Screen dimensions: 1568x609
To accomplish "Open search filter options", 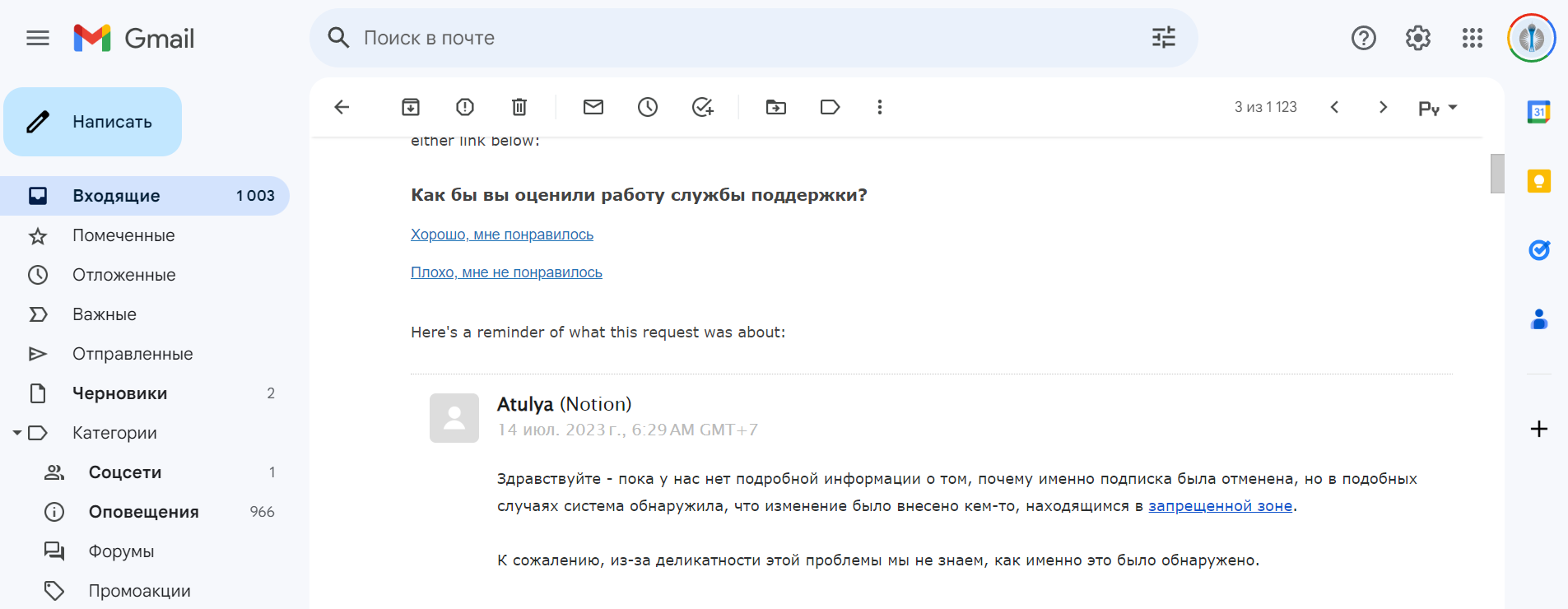I will tap(1163, 37).
